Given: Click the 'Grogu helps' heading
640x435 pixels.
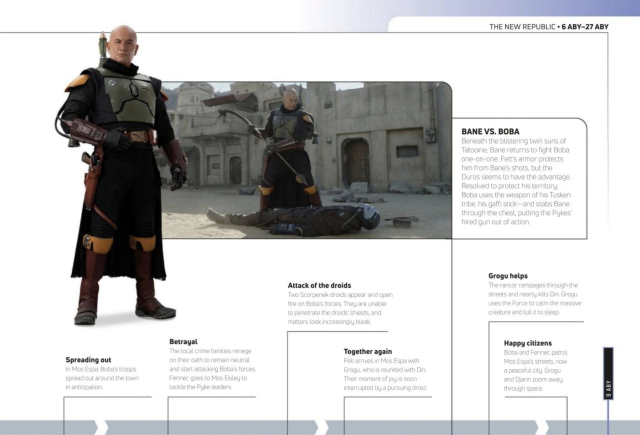Looking at the screenshot, I should [508, 276].
